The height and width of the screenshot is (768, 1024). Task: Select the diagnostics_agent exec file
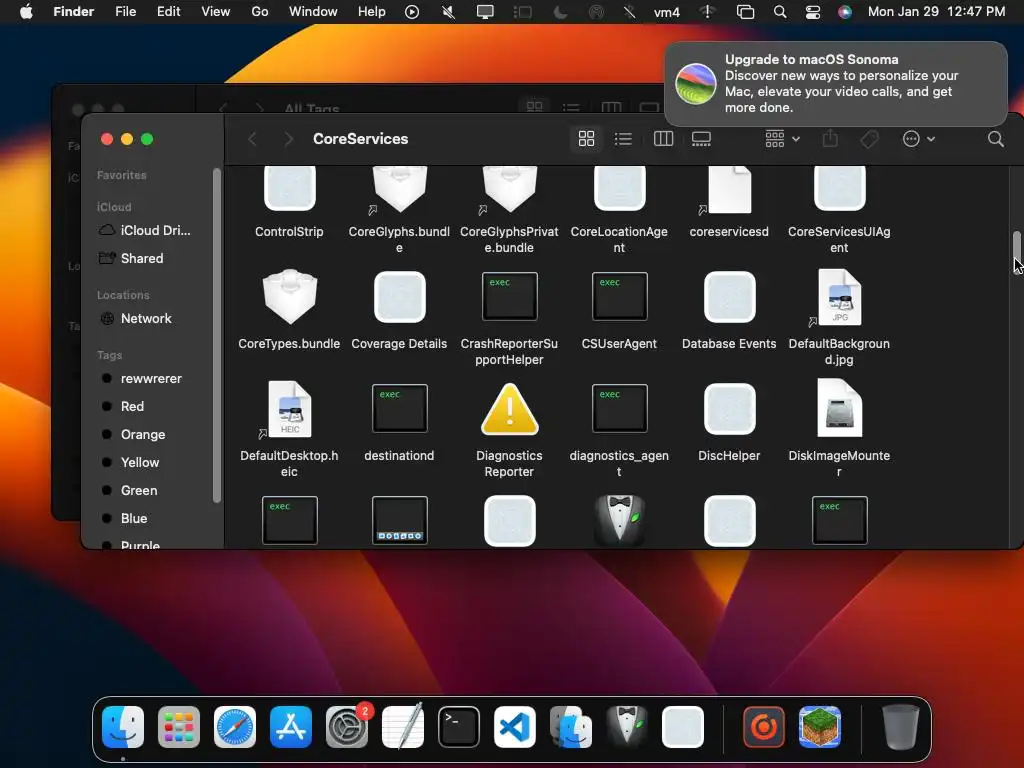[x=620, y=409]
